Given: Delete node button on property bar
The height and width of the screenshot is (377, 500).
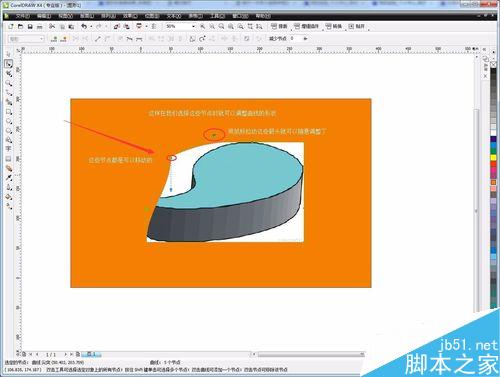Looking at the screenshot, I should click(64, 39).
